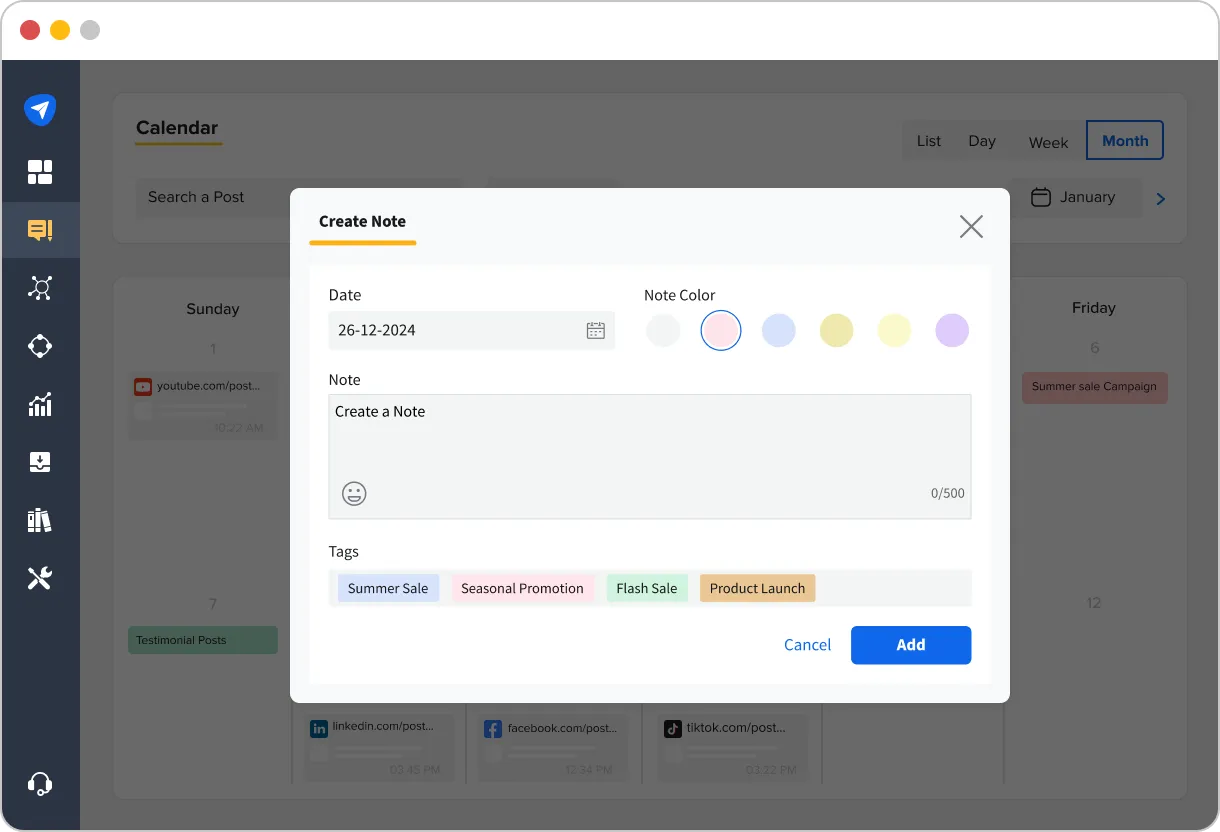Open the Summer sale Campaign note
The width and height of the screenshot is (1220, 832).
click(1094, 387)
